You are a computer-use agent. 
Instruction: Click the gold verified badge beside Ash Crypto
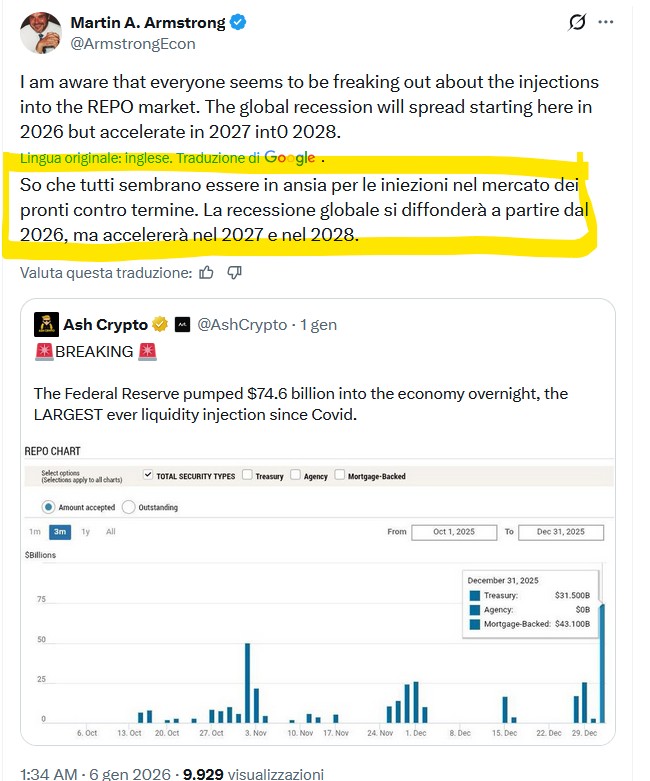(x=160, y=325)
